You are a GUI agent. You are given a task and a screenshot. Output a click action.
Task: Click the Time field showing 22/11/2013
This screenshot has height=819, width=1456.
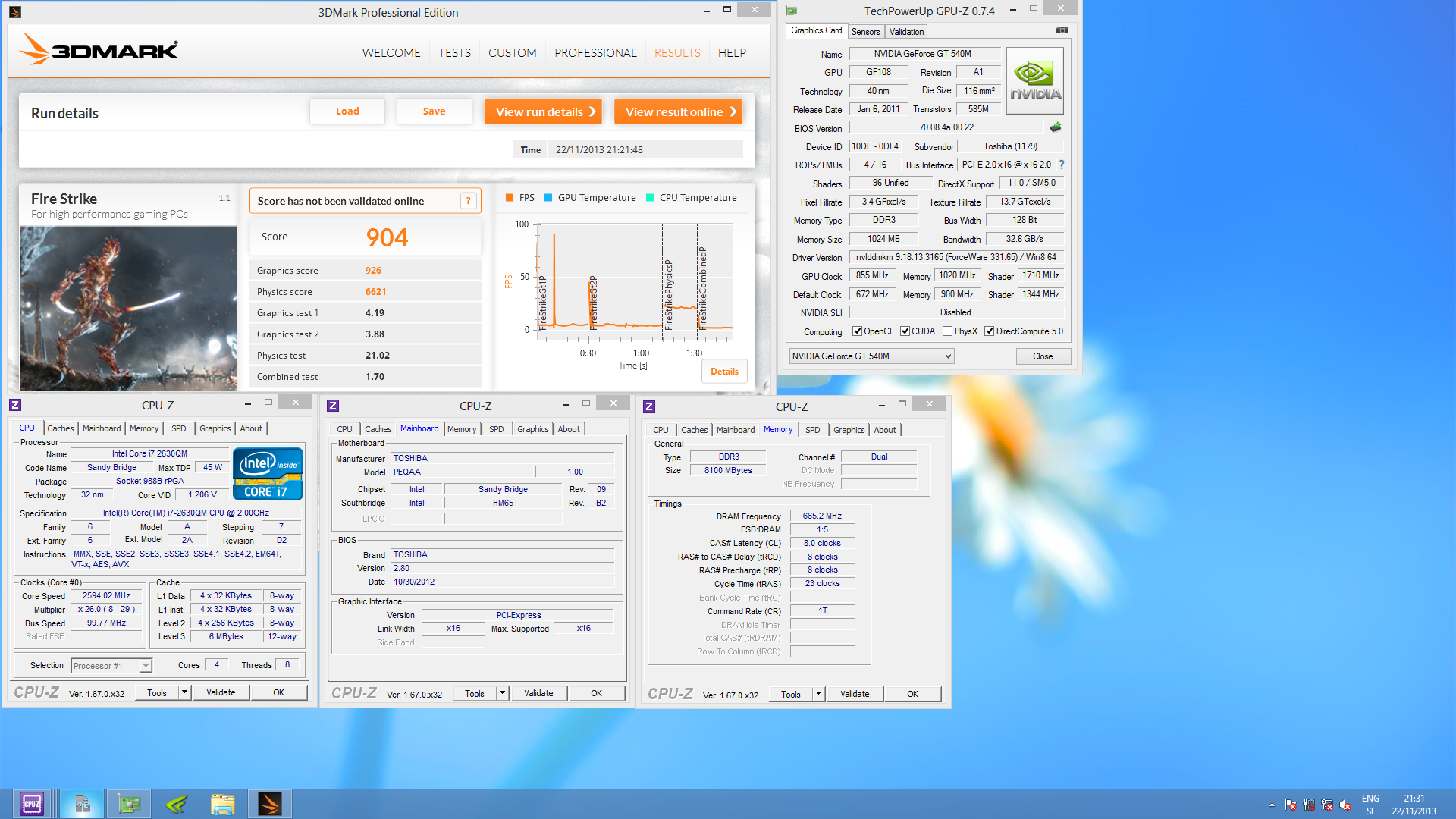(646, 149)
